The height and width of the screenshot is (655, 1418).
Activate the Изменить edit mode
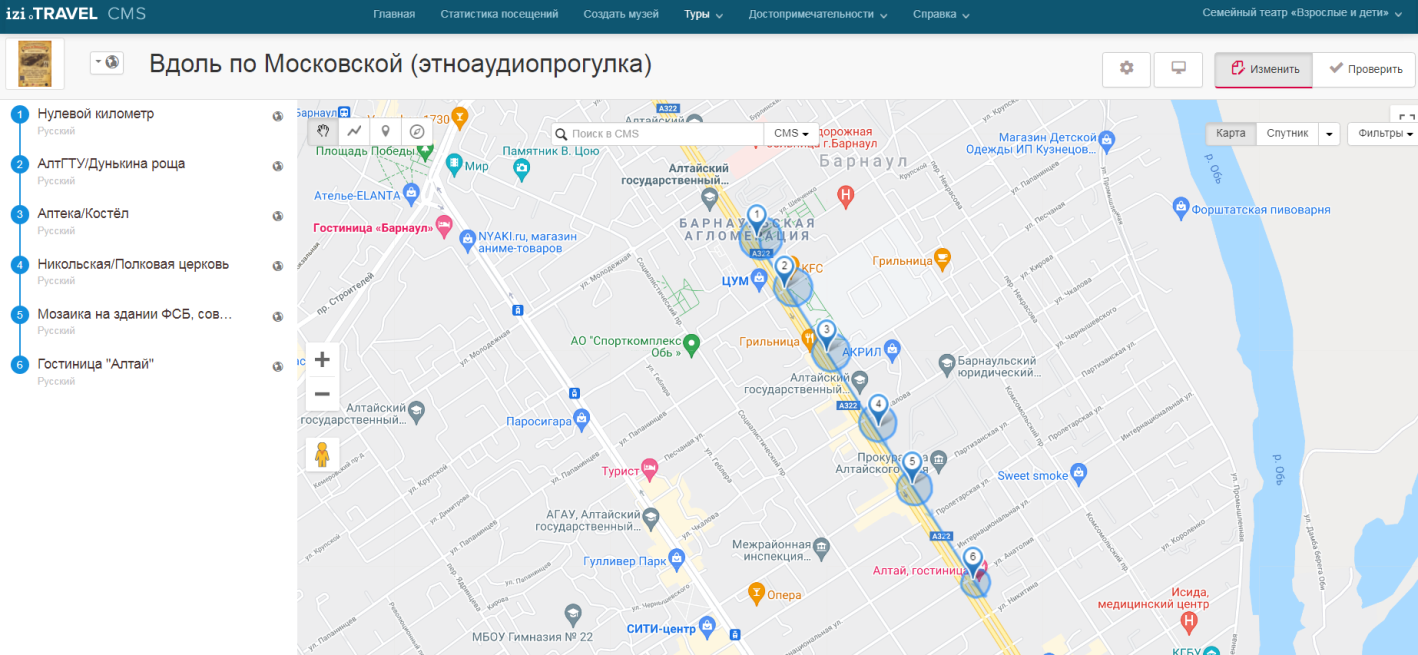pyautogui.click(x=1264, y=69)
